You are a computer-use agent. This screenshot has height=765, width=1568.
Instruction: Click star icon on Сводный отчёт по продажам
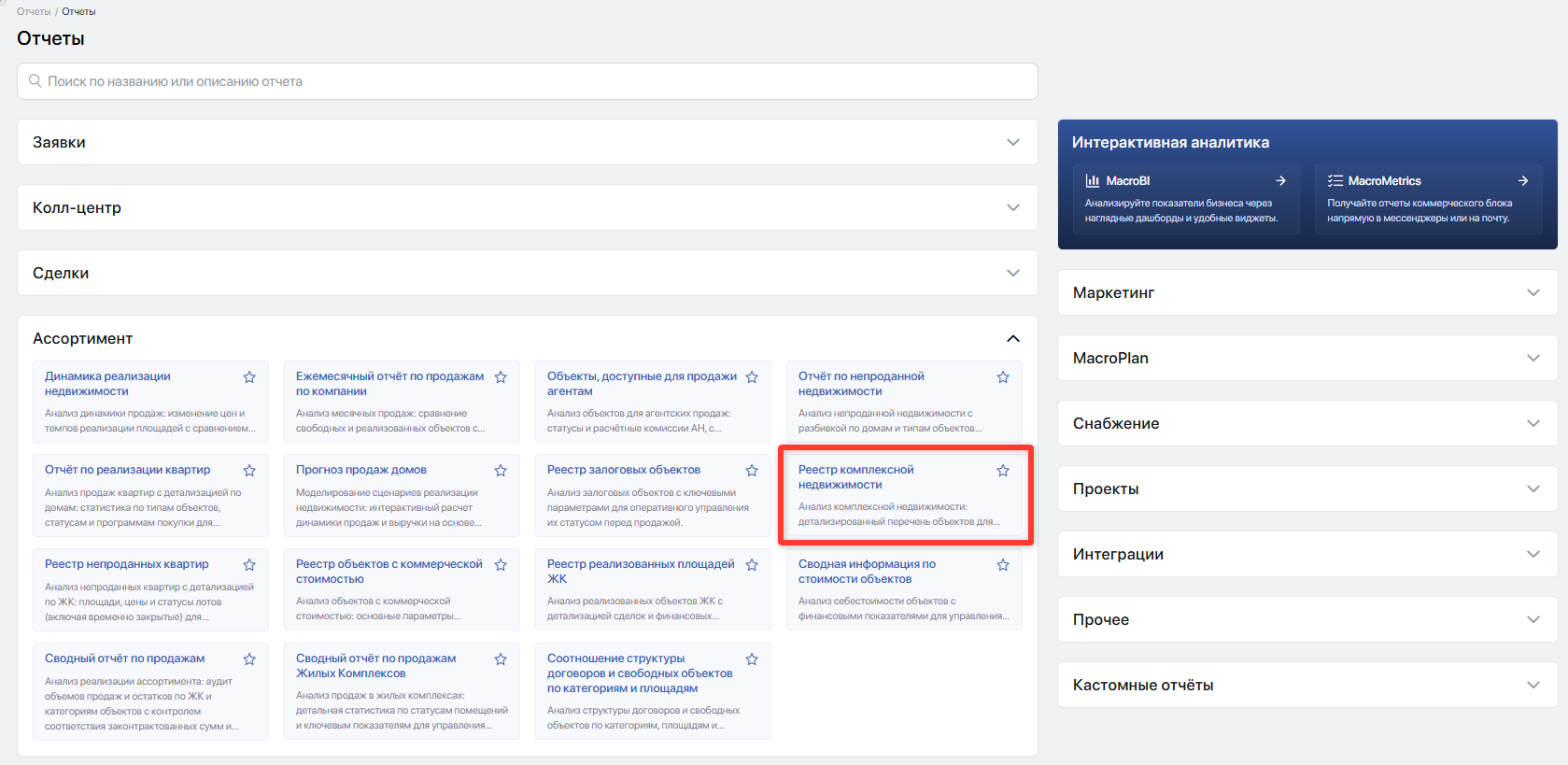[249, 659]
